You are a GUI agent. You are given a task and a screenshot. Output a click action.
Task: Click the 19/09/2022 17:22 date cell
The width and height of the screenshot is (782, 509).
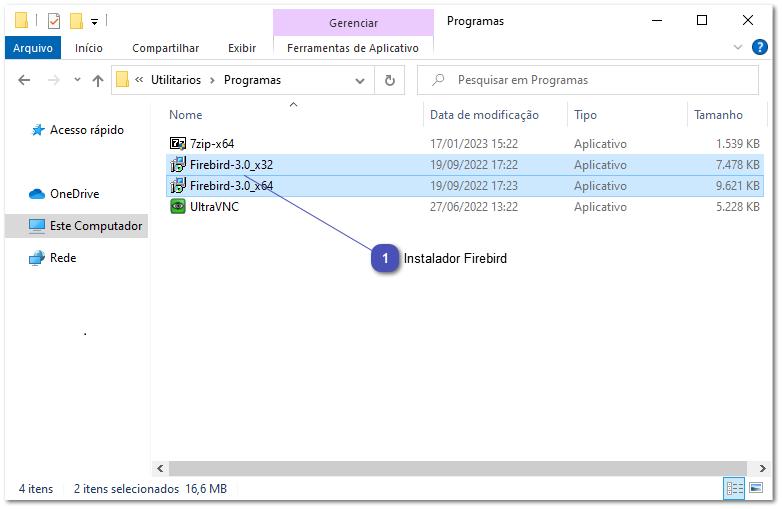tap(474, 165)
